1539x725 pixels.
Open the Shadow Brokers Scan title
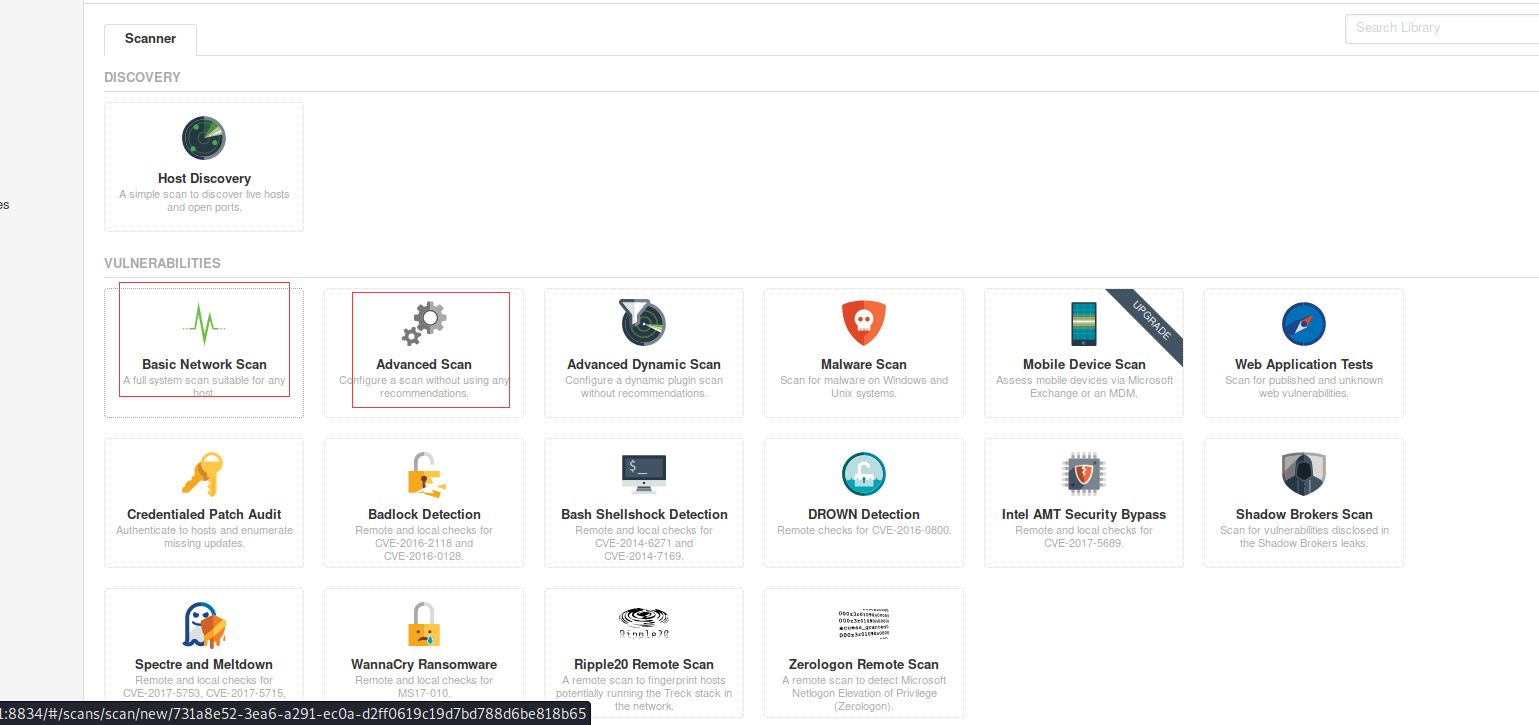point(1304,514)
